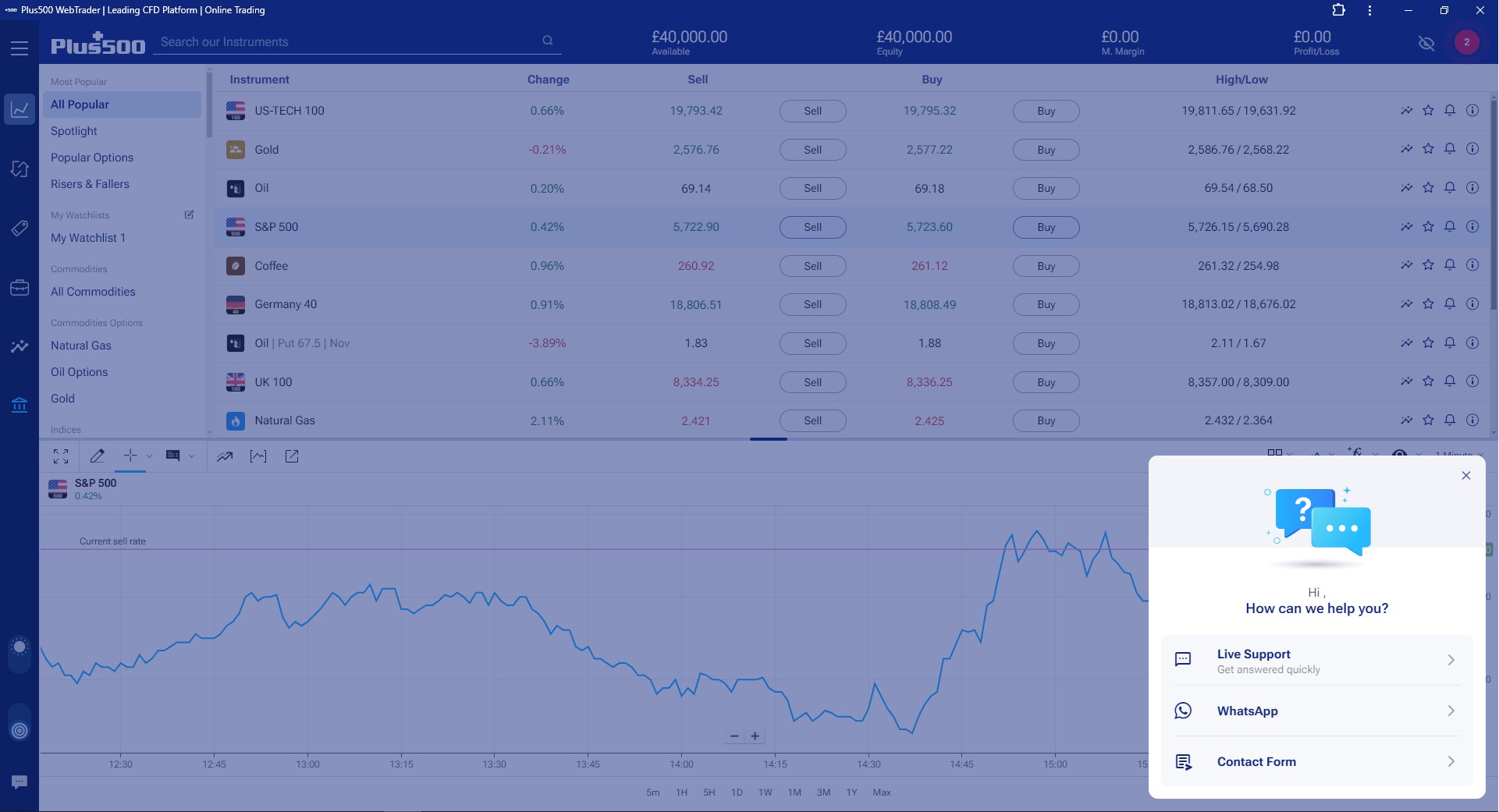This screenshot has height=812, width=1499.
Task: Select the crosshair cursor tool
Action: pyautogui.click(x=130, y=456)
